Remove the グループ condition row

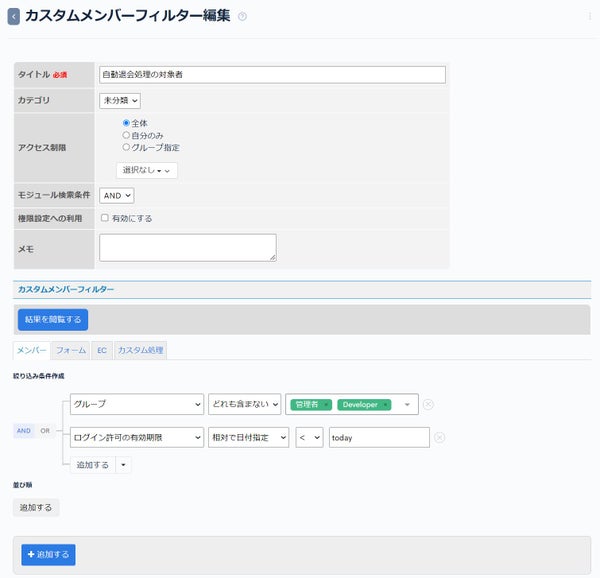click(428, 404)
